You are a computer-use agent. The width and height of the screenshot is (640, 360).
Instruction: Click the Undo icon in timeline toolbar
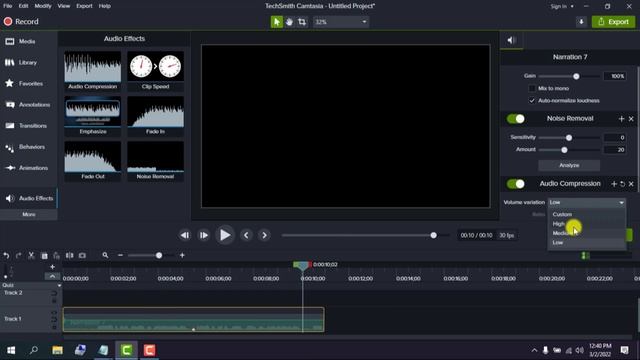(x=6, y=256)
